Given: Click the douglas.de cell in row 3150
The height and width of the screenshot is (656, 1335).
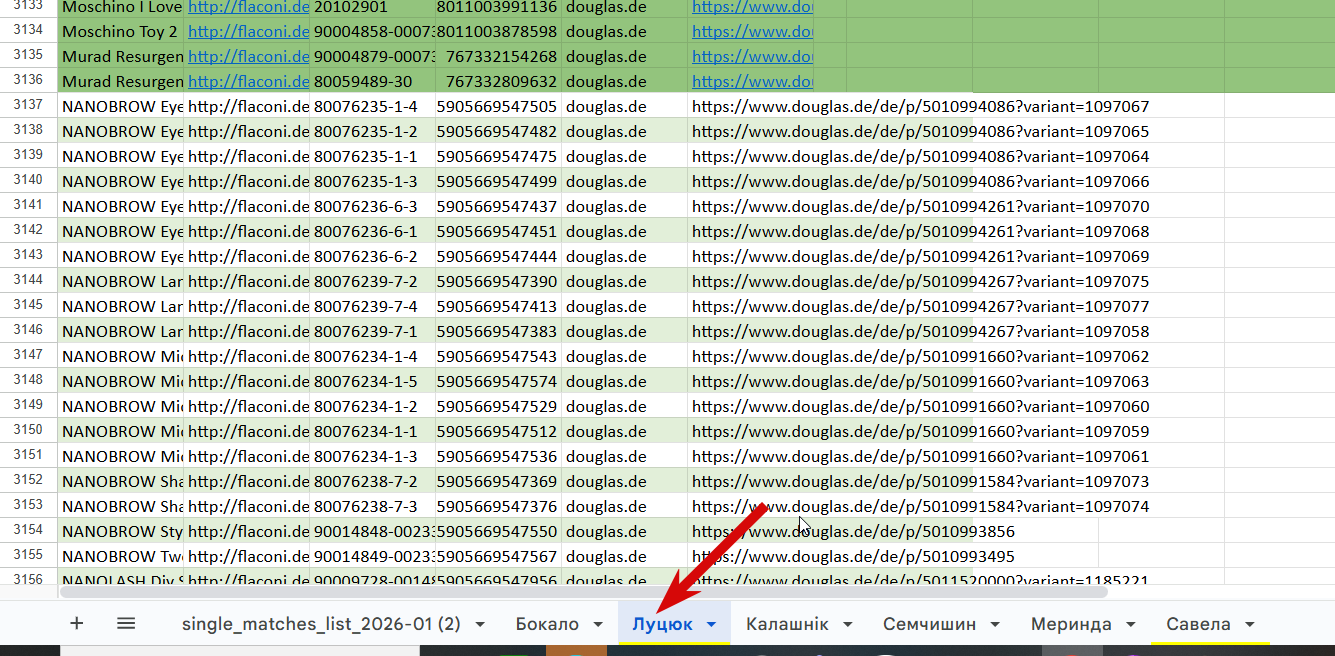Looking at the screenshot, I should [625, 431].
